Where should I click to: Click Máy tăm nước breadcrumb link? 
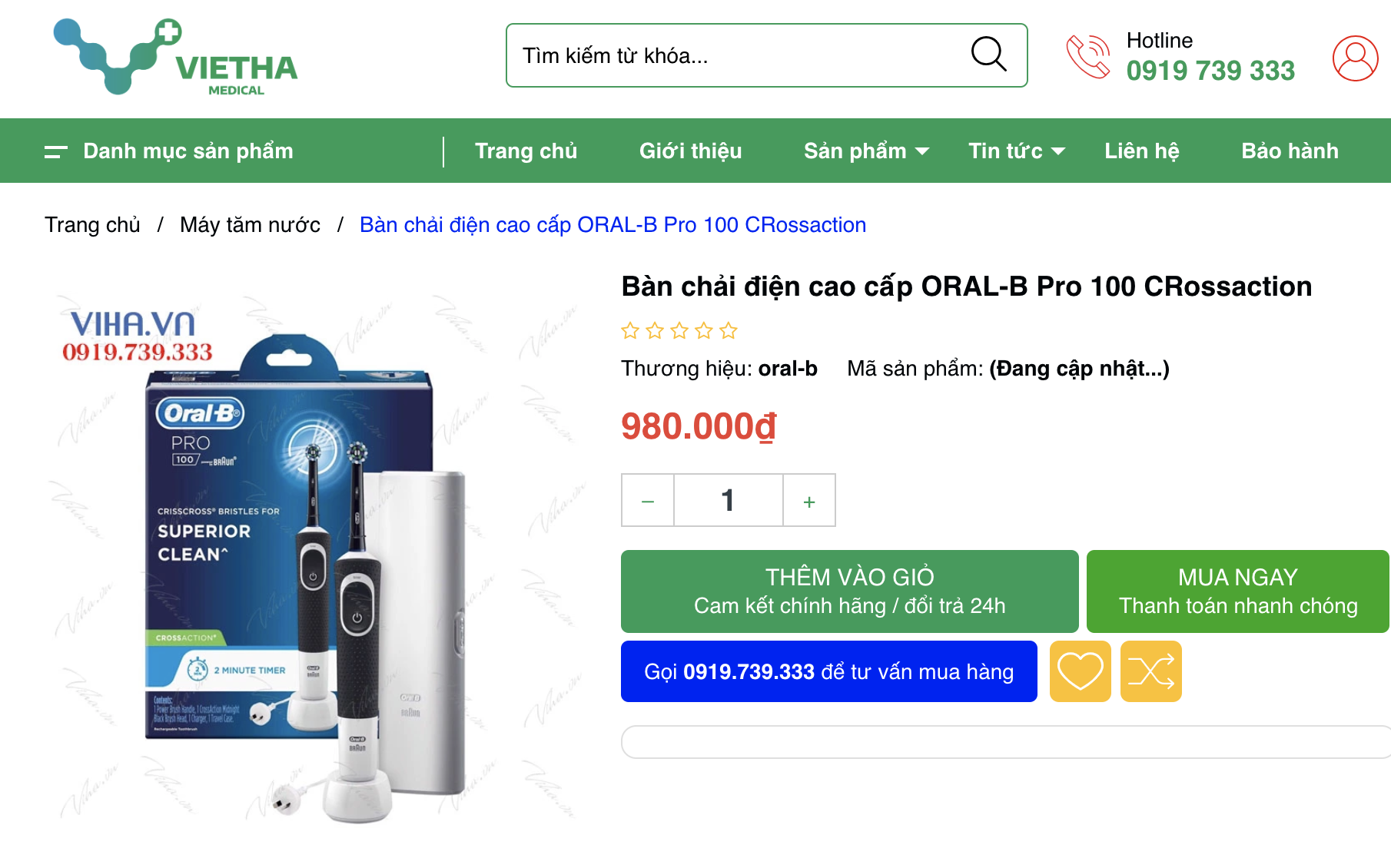(250, 225)
